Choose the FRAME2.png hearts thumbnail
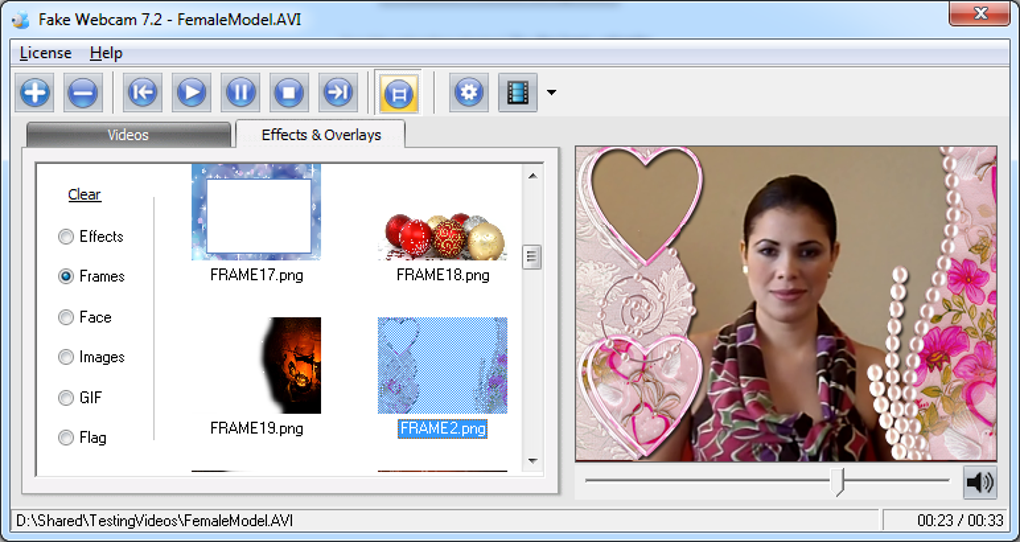 click(442, 366)
